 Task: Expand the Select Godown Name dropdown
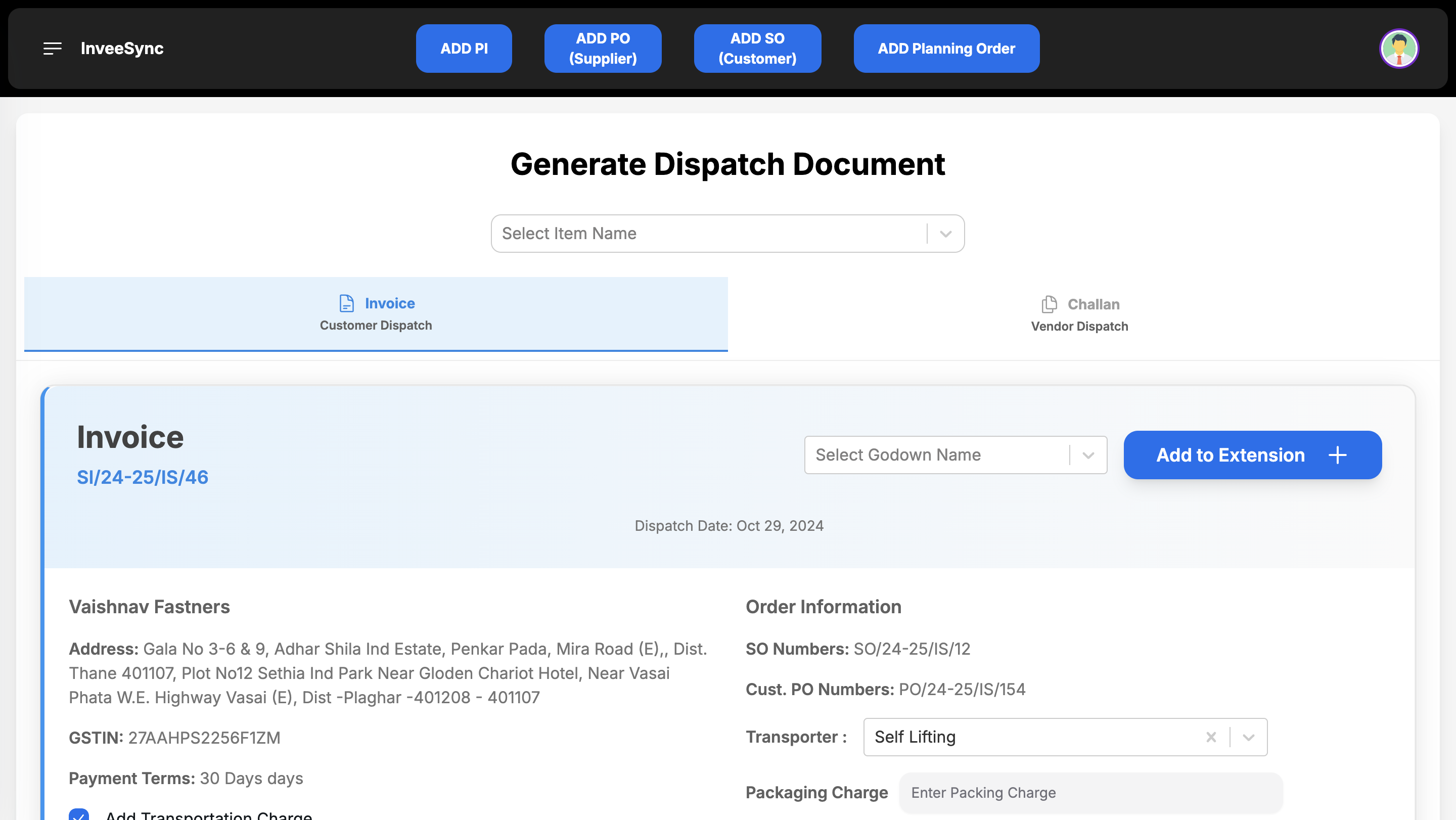1088,454
